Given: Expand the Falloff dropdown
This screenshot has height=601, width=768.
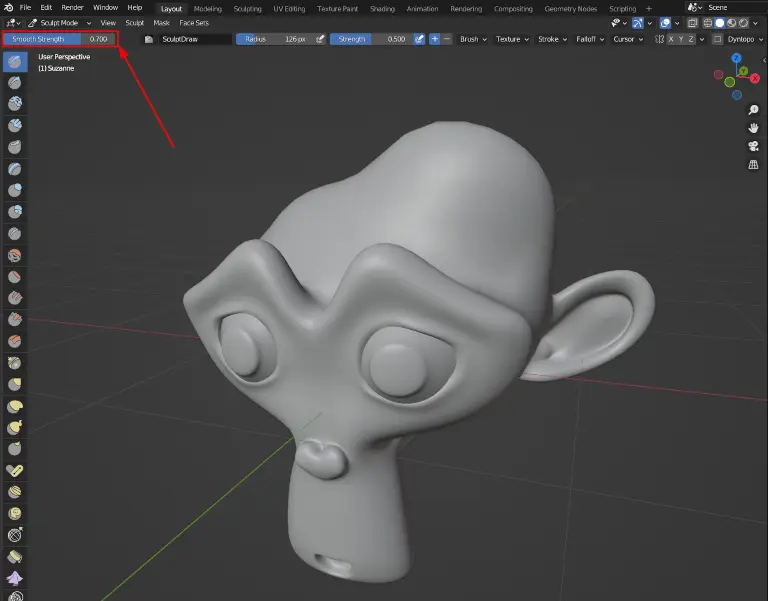Looking at the screenshot, I should 589,39.
